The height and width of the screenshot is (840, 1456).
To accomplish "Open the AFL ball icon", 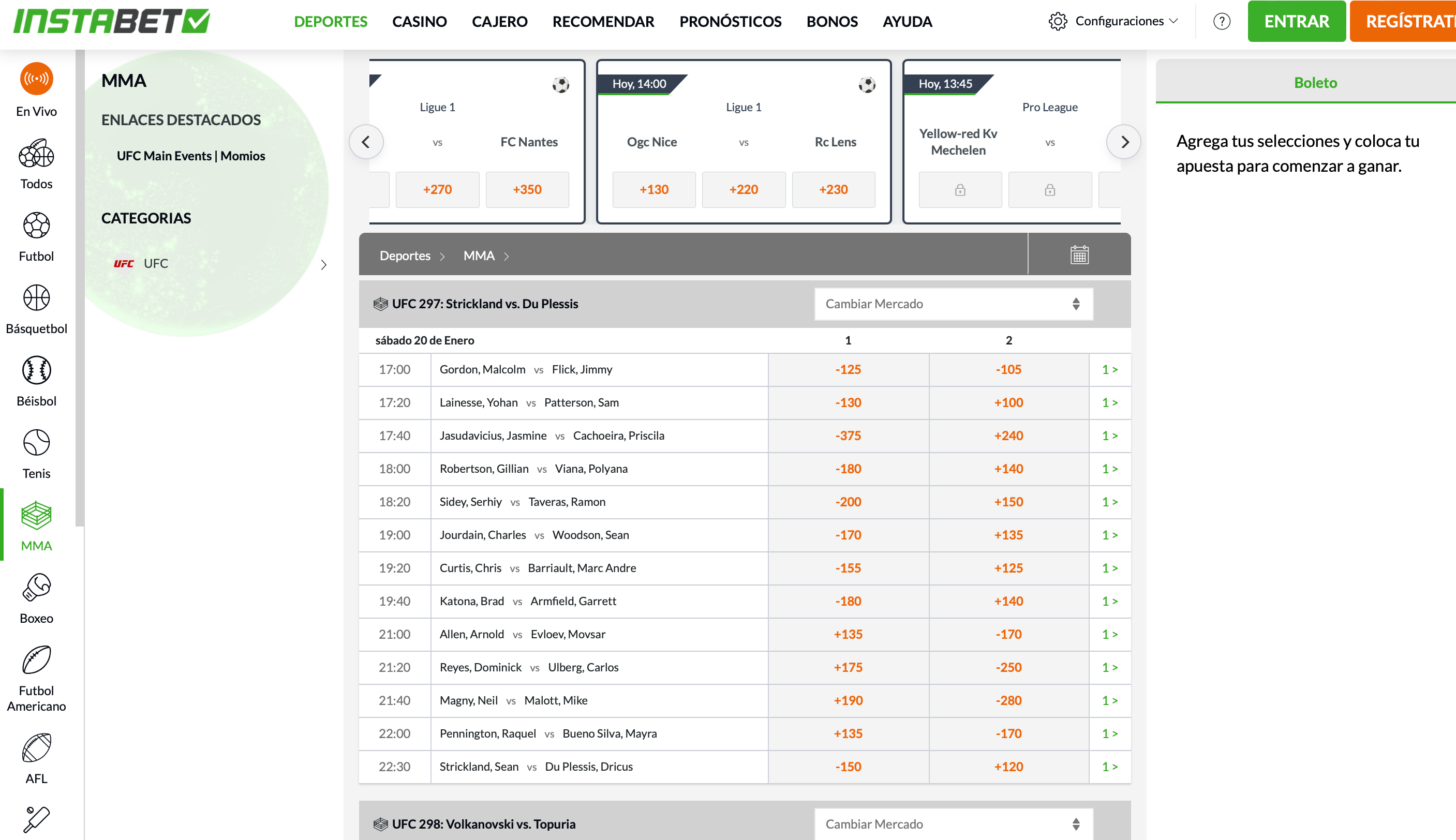I will click(x=36, y=748).
